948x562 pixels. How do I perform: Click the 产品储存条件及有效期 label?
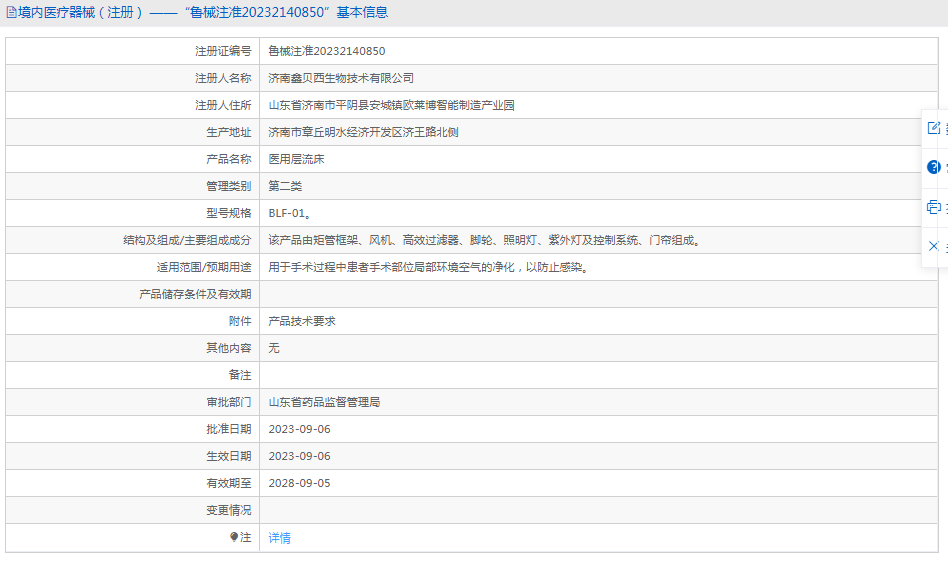point(195,294)
